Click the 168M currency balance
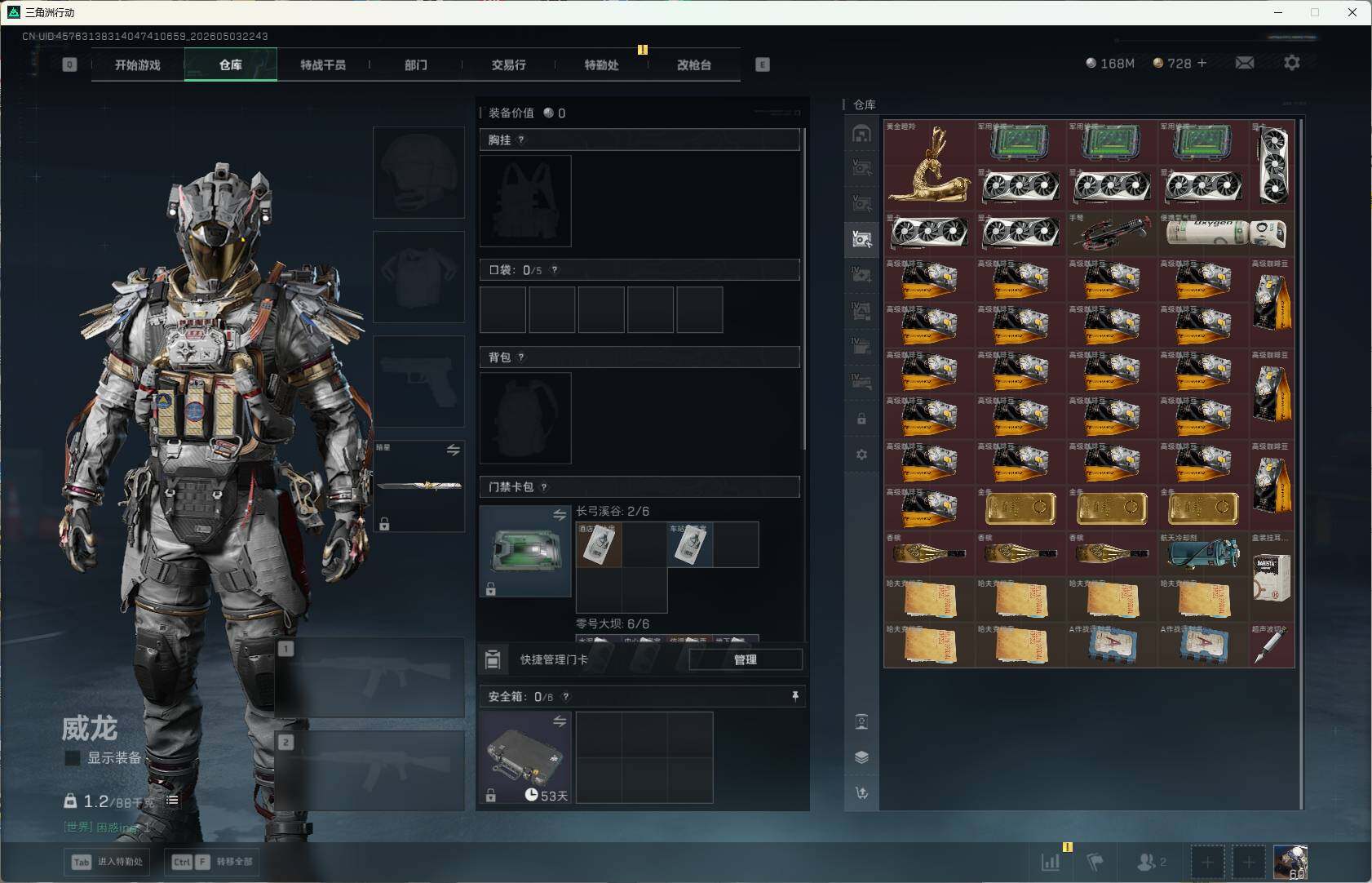The height and width of the screenshot is (883, 1372). (1110, 63)
